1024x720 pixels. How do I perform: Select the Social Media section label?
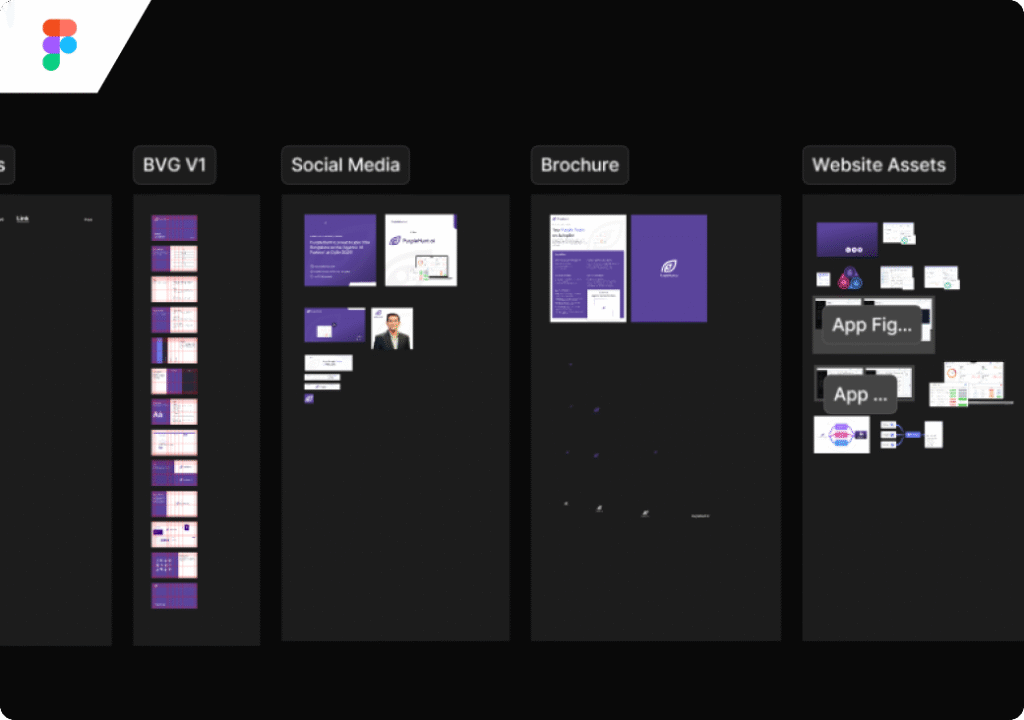(345, 165)
